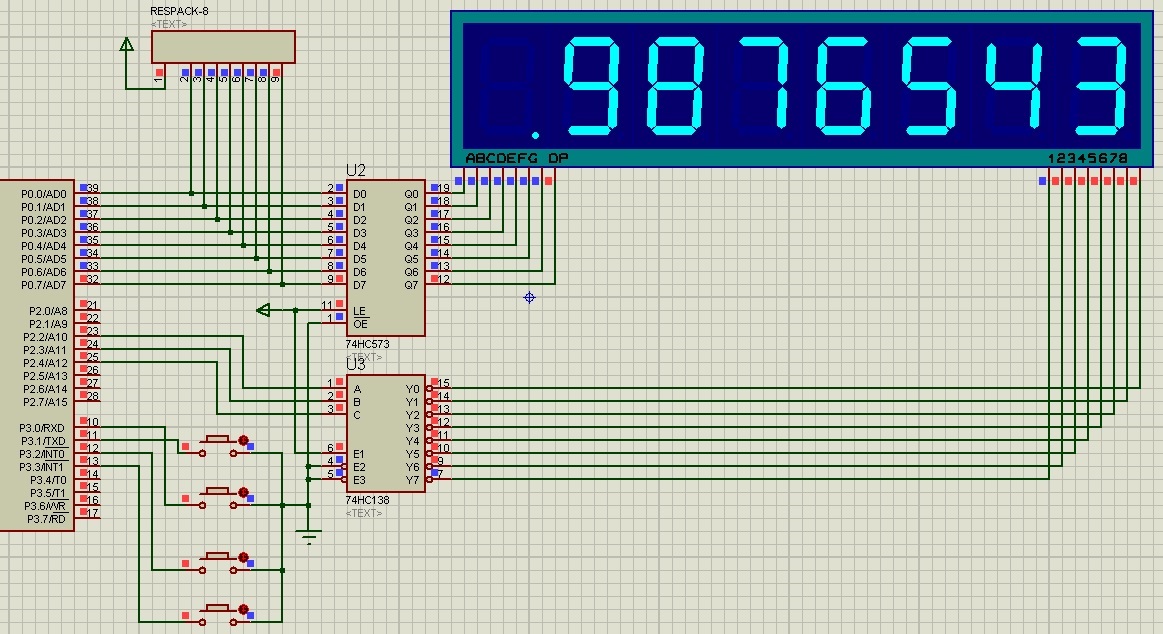Click the "D0" input label on U2
The image size is (1163, 634).
(360, 194)
